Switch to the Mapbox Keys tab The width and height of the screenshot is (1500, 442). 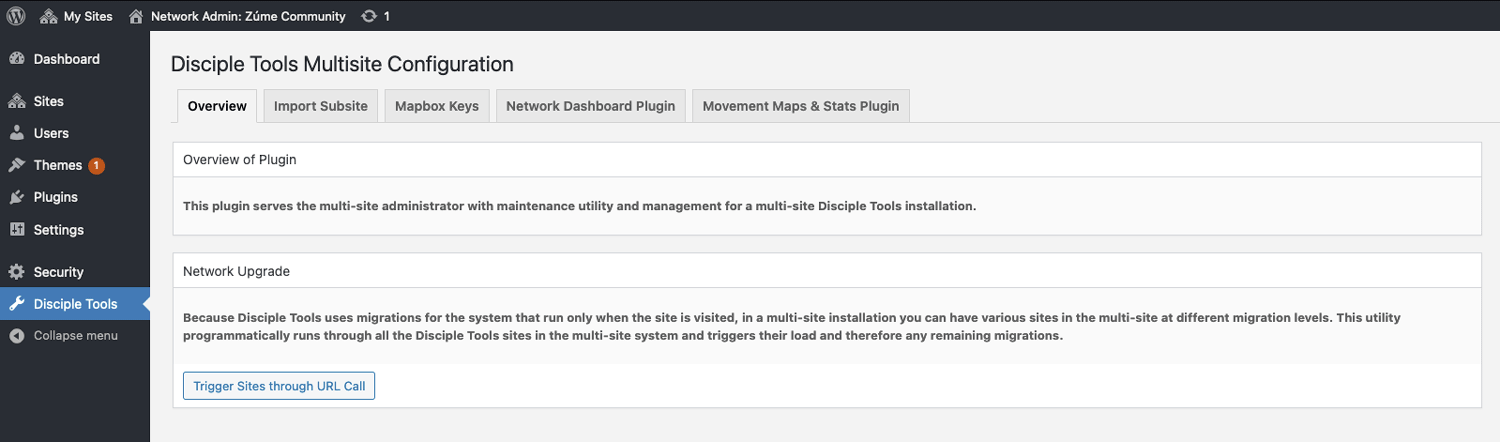[437, 106]
